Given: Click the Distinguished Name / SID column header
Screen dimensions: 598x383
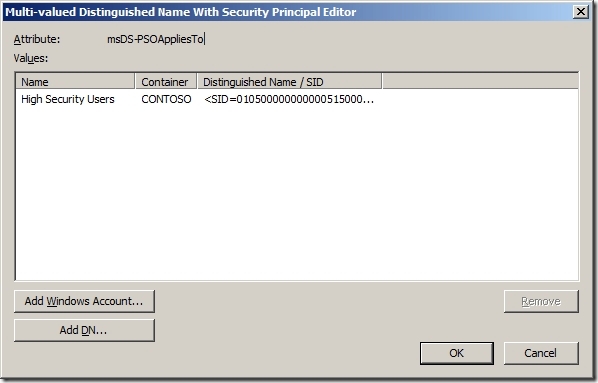Looking at the screenshot, I should click(x=289, y=82).
